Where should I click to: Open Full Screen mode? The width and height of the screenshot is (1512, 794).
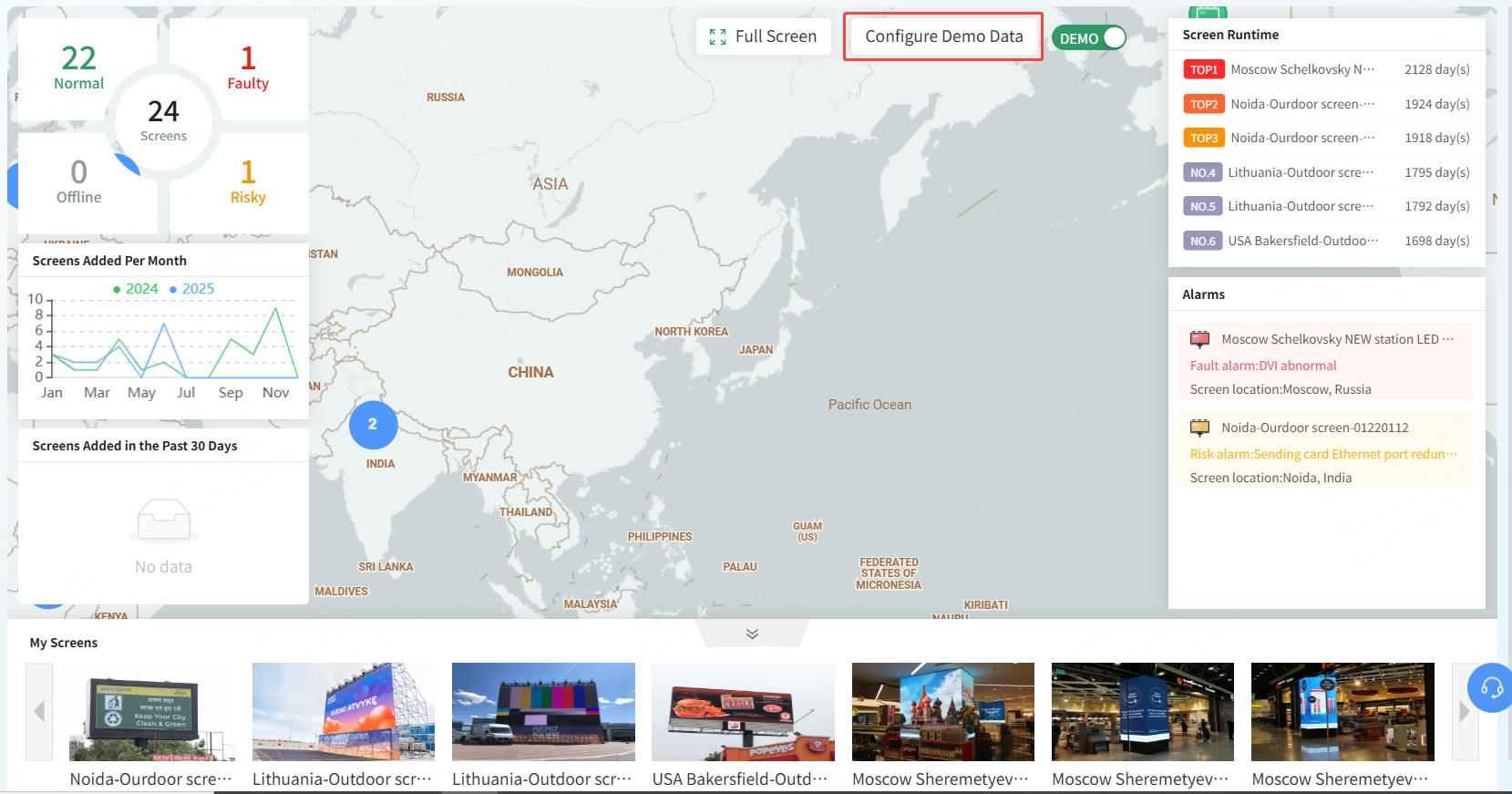(763, 36)
